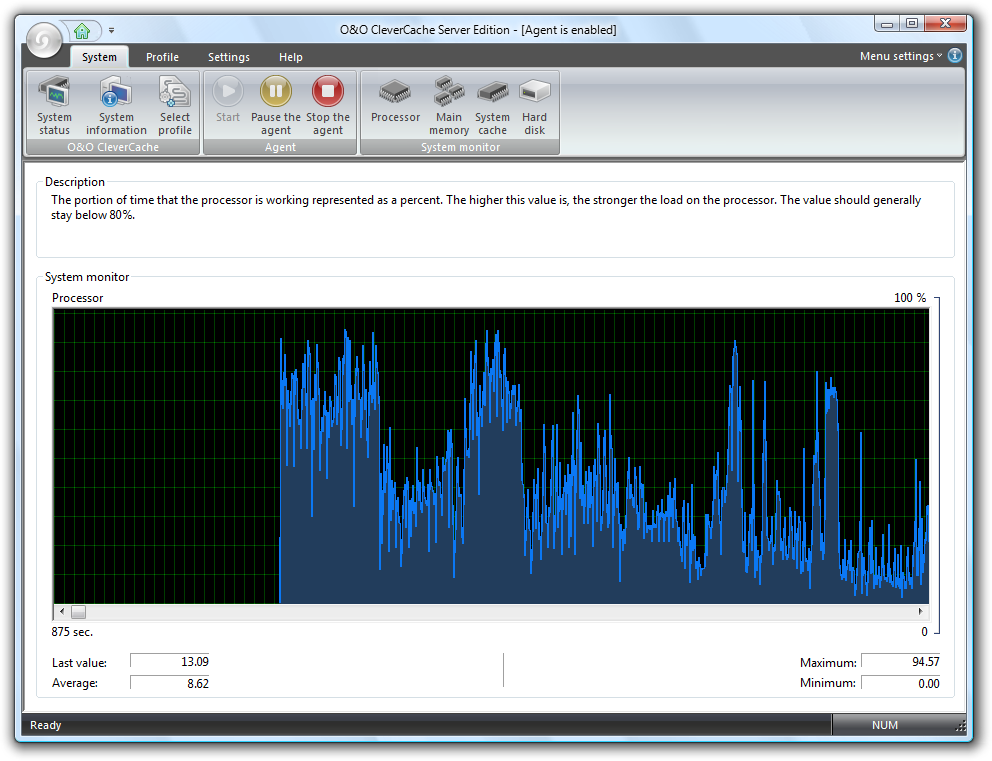The width and height of the screenshot is (992, 761).
Task: Stop the agent
Action: [328, 105]
